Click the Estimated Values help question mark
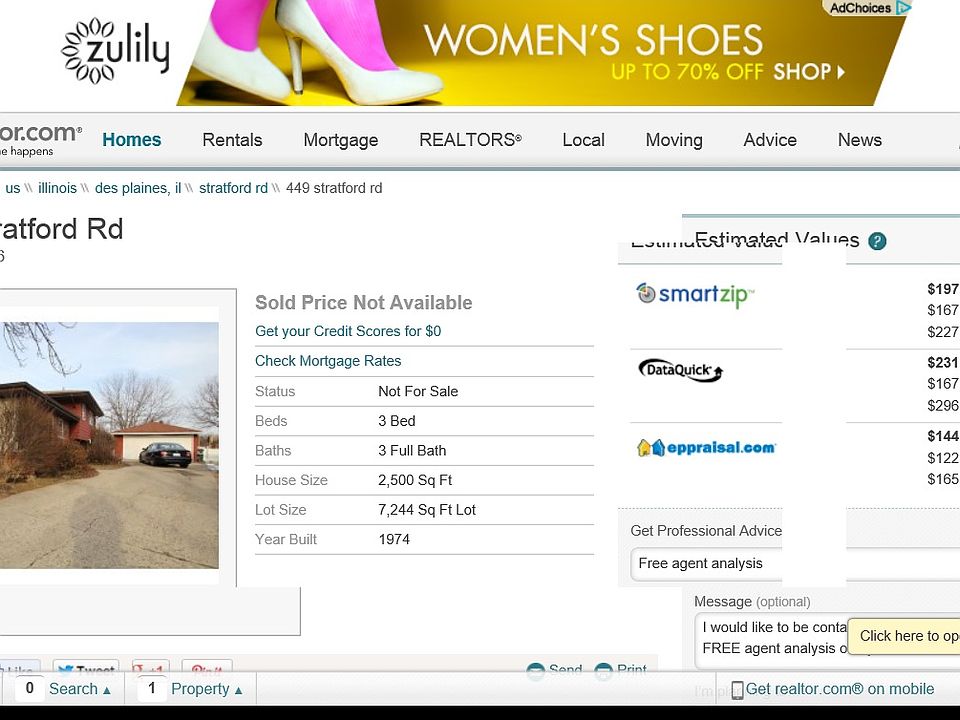960x720 pixels. (877, 241)
